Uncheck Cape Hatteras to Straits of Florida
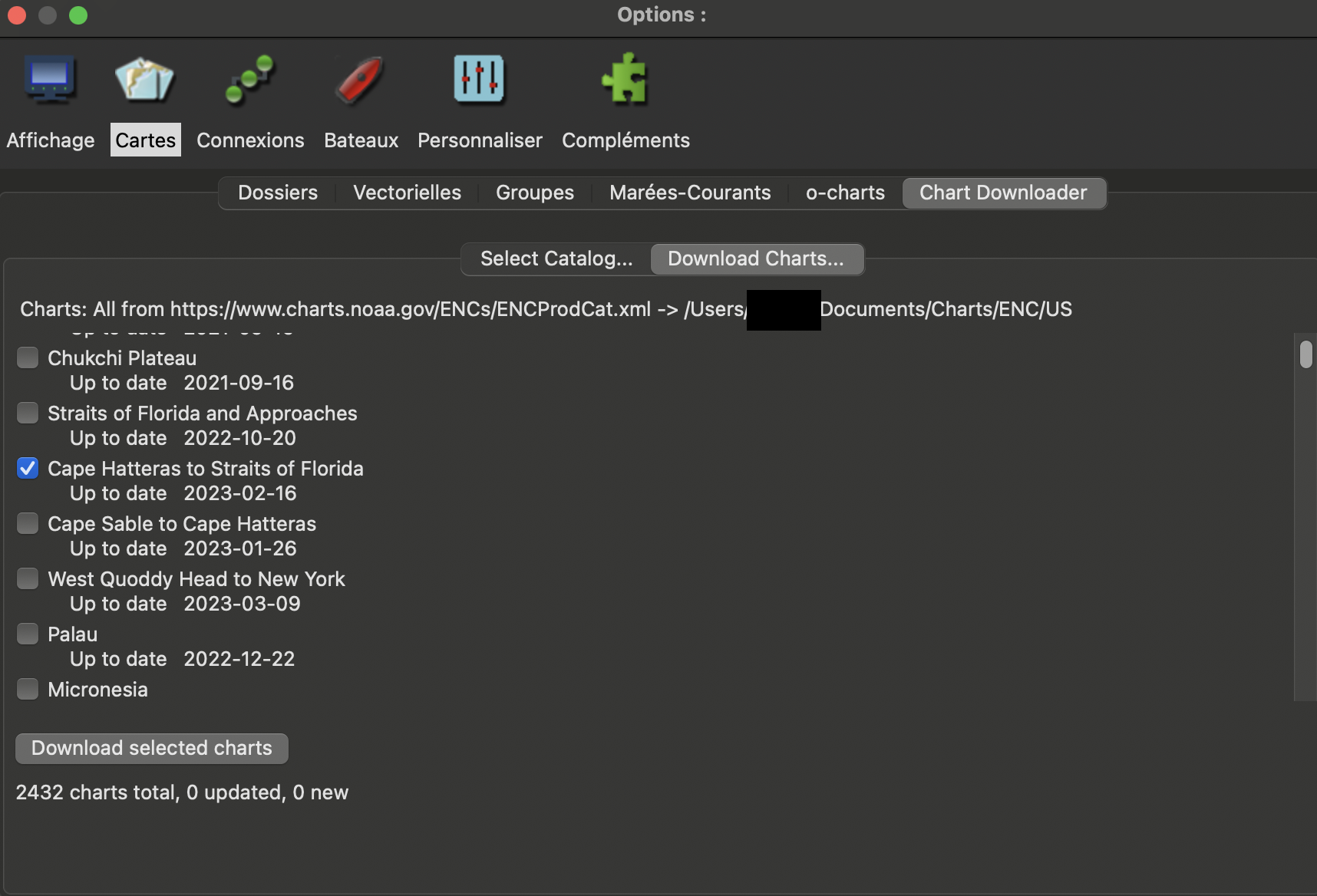1317x896 pixels. point(28,468)
